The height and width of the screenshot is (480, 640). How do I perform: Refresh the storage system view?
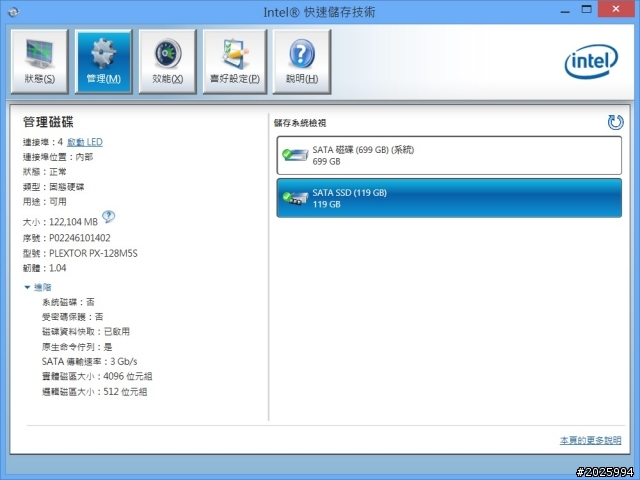(x=615, y=122)
